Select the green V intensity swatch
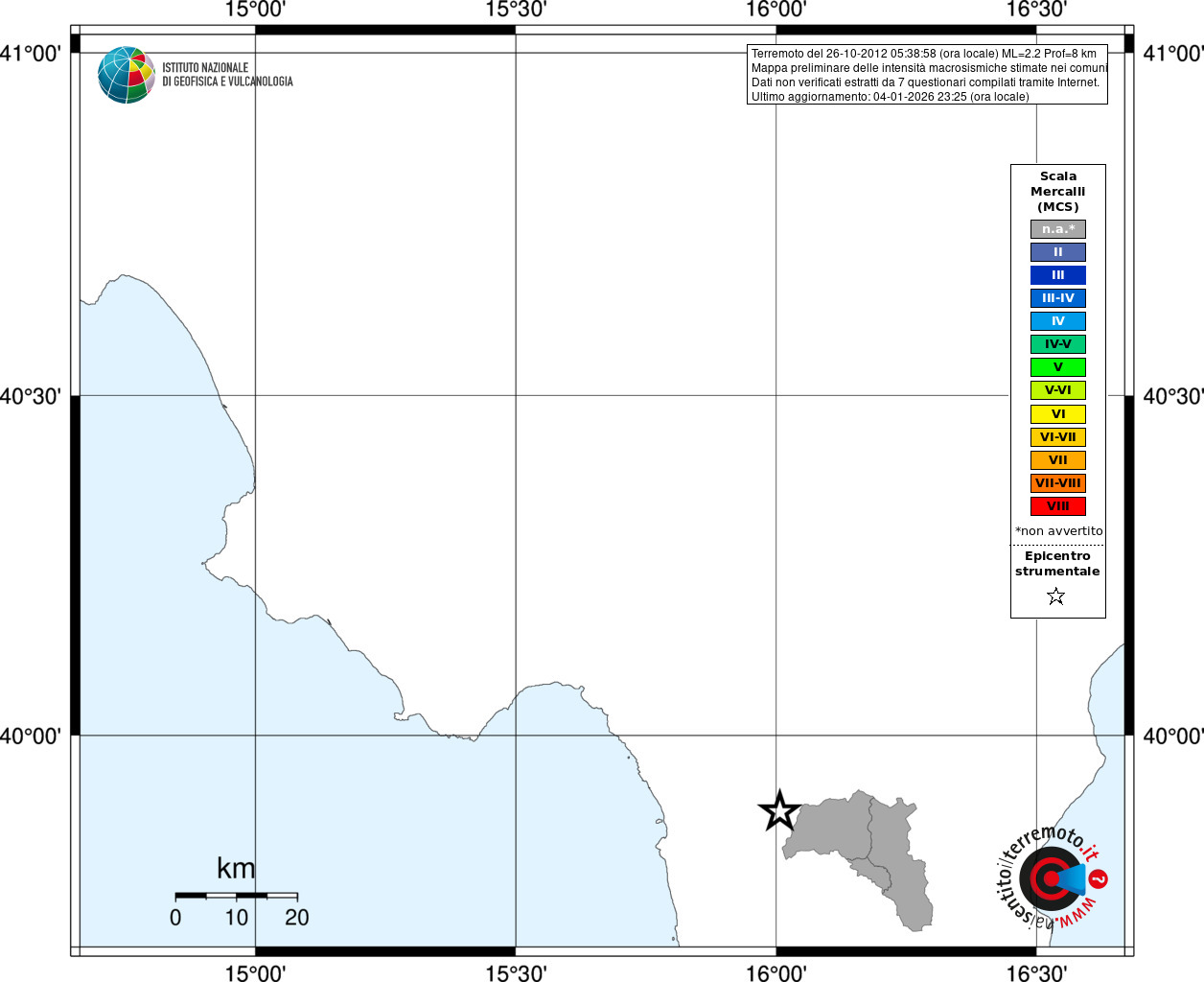The image size is (1204, 982). tap(1058, 367)
